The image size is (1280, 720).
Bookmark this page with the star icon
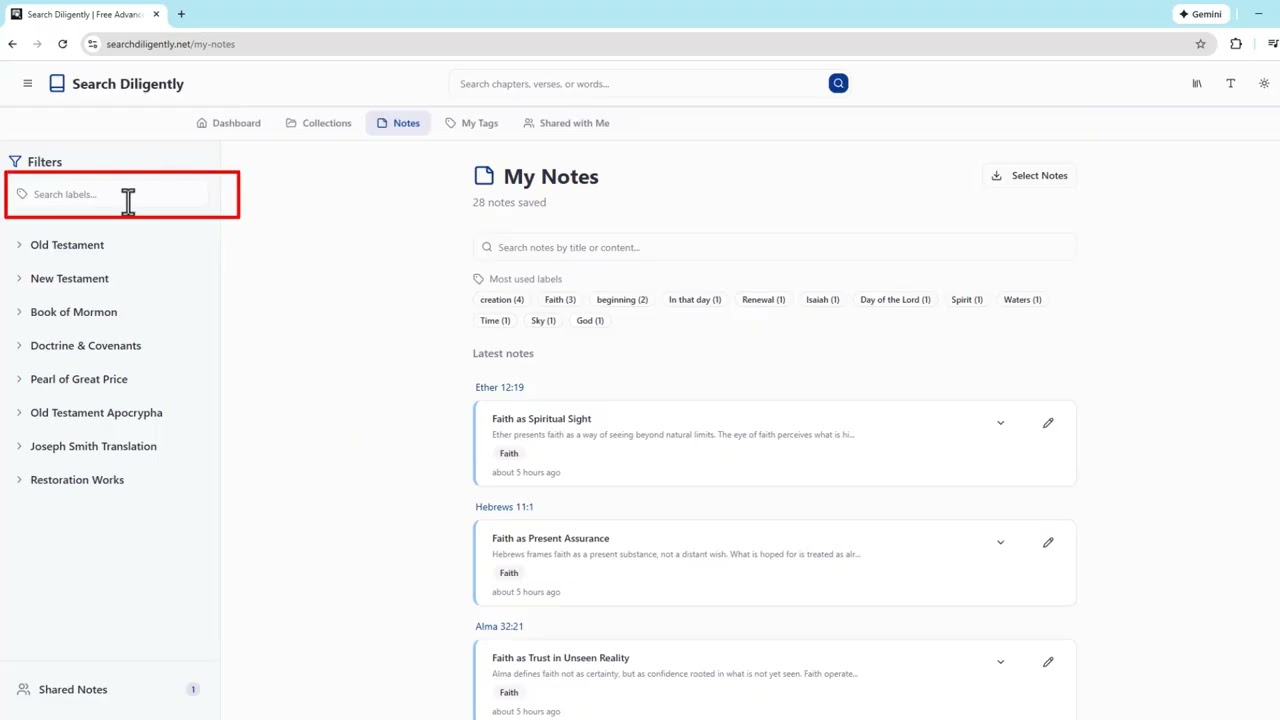[x=1200, y=44]
